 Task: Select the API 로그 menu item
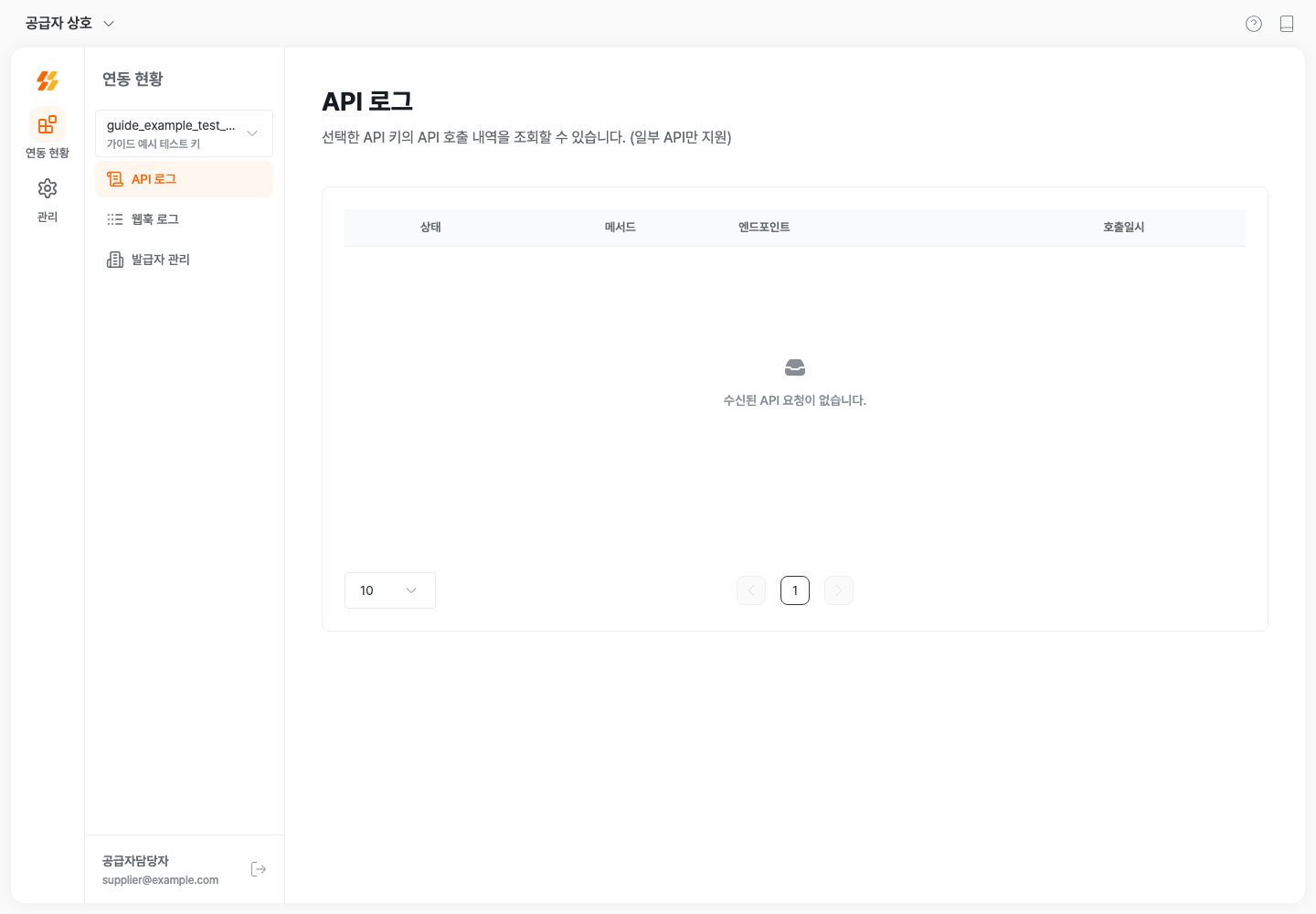[184, 179]
